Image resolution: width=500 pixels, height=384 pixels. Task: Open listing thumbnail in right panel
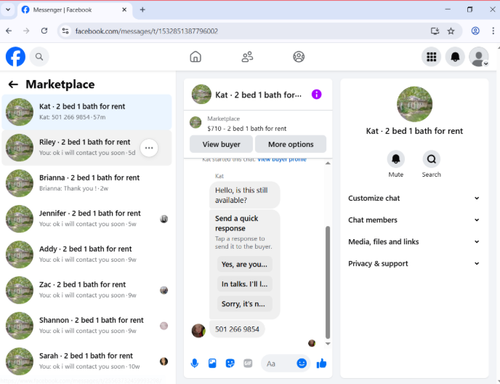point(414,104)
